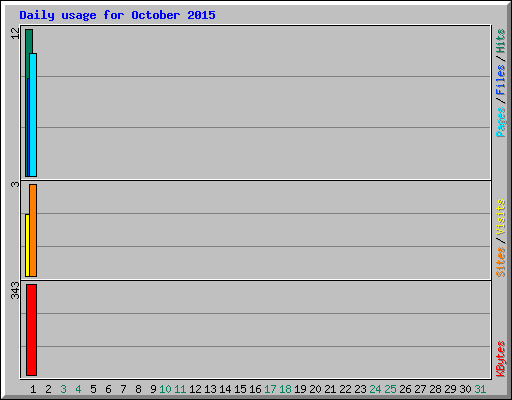Click the 343 KBytes axis value

pyautogui.click(x=15, y=290)
